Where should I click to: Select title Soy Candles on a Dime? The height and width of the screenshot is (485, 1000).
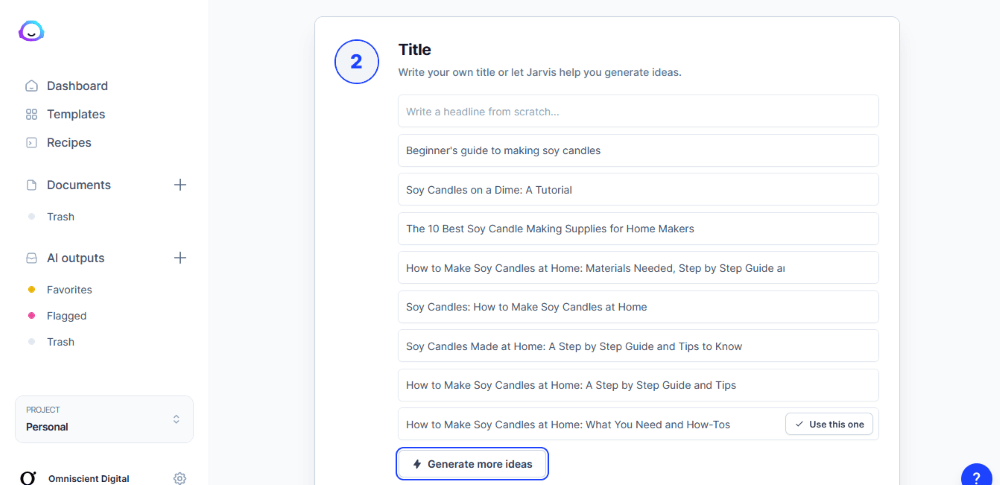click(x=638, y=190)
